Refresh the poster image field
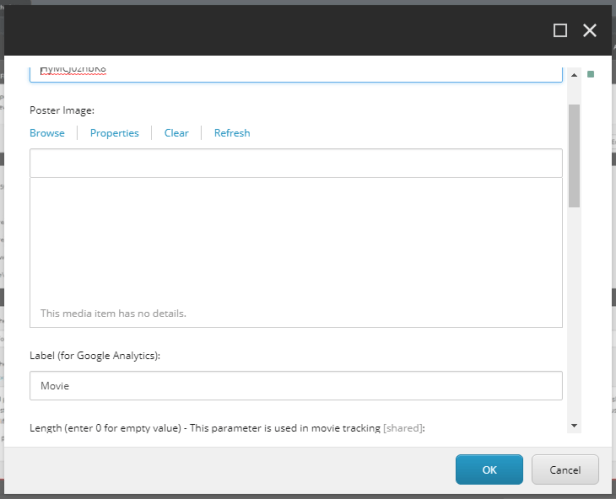 tap(232, 133)
